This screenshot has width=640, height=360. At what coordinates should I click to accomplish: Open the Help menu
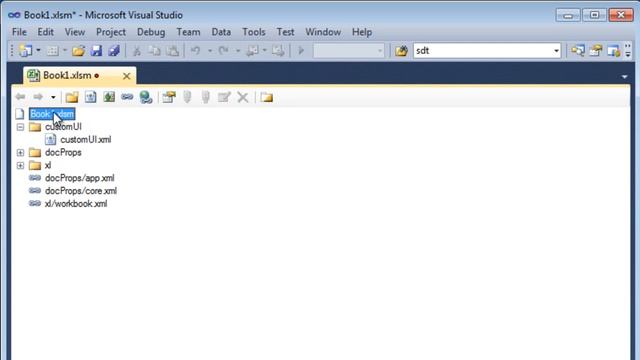pyautogui.click(x=362, y=32)
